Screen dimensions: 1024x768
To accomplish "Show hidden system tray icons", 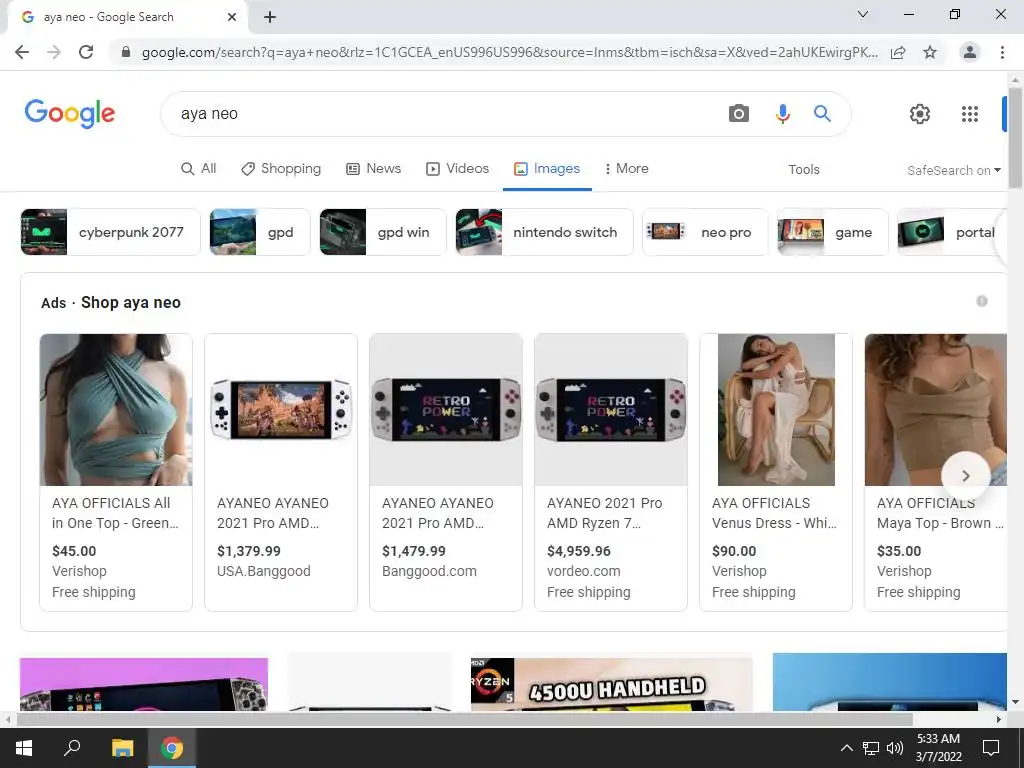I will (x=846, y=748).
